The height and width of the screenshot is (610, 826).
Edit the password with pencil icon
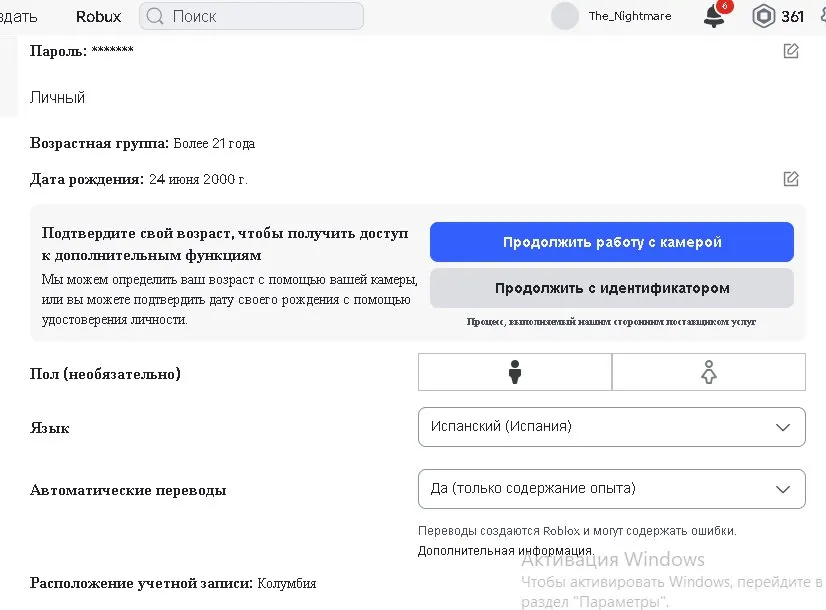(x=791, y=51)
